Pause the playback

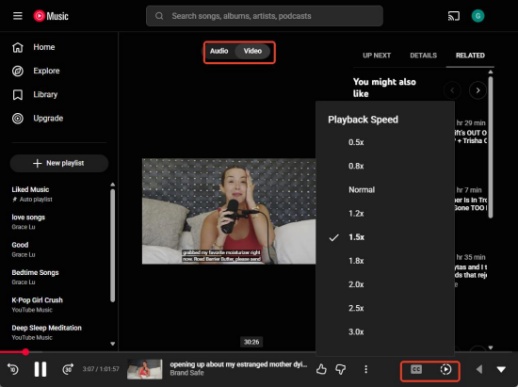40,369
